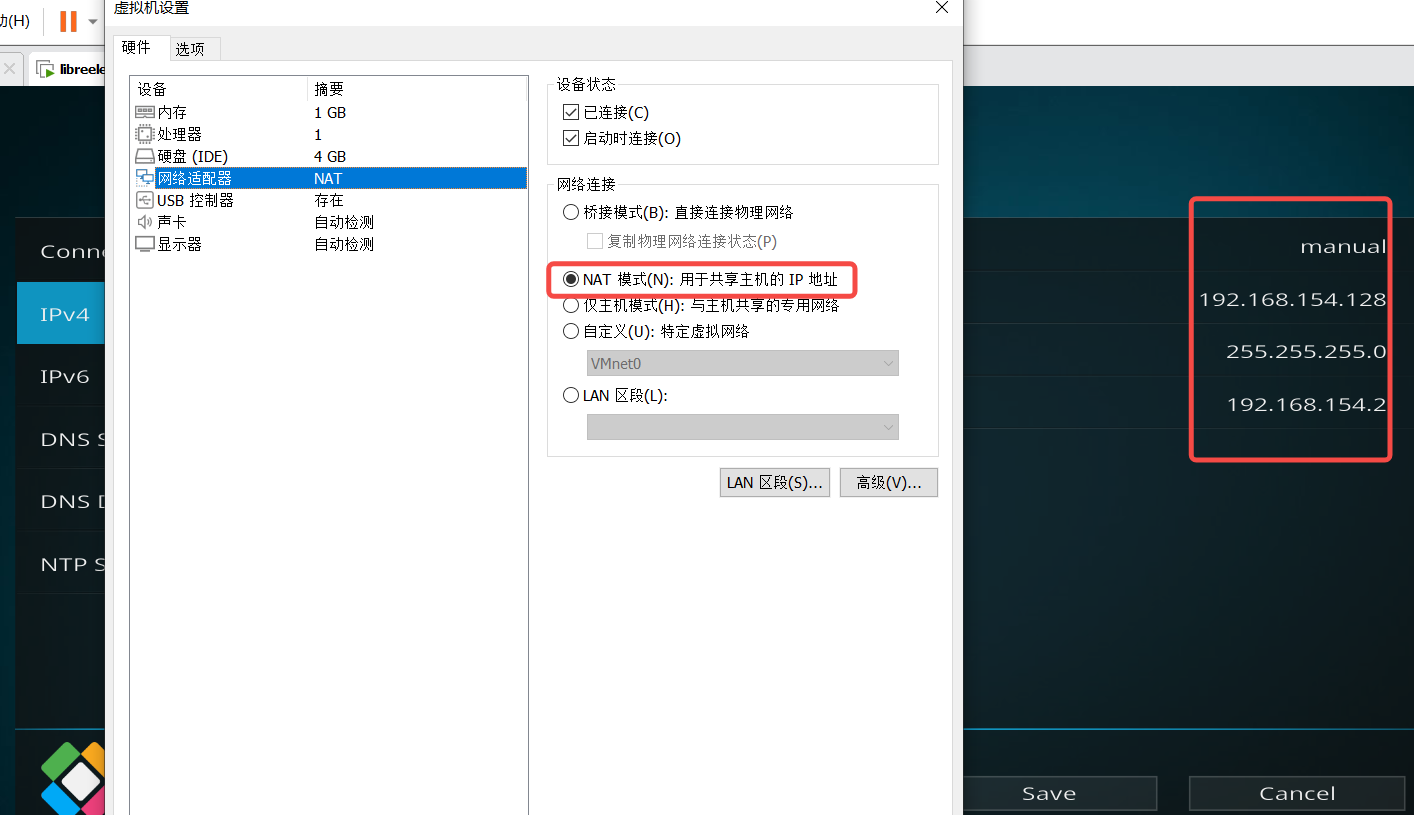
Task: Click the network adapter icon (网络适配器)
Action: click(x=145, y=178)
